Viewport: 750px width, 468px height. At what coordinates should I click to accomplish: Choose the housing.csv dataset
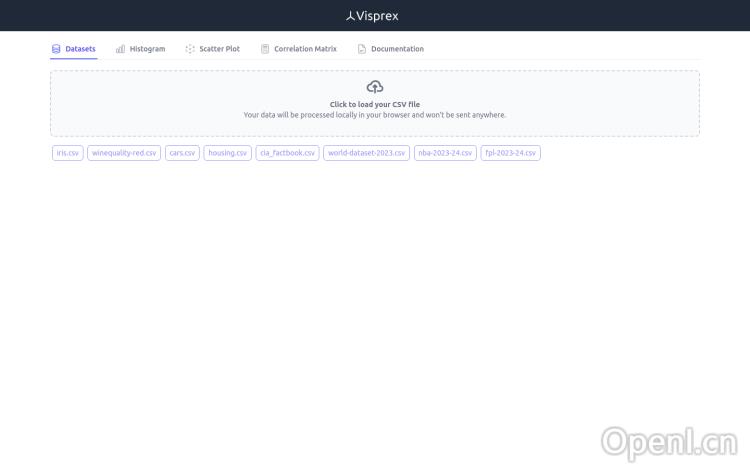click(227, 153)
